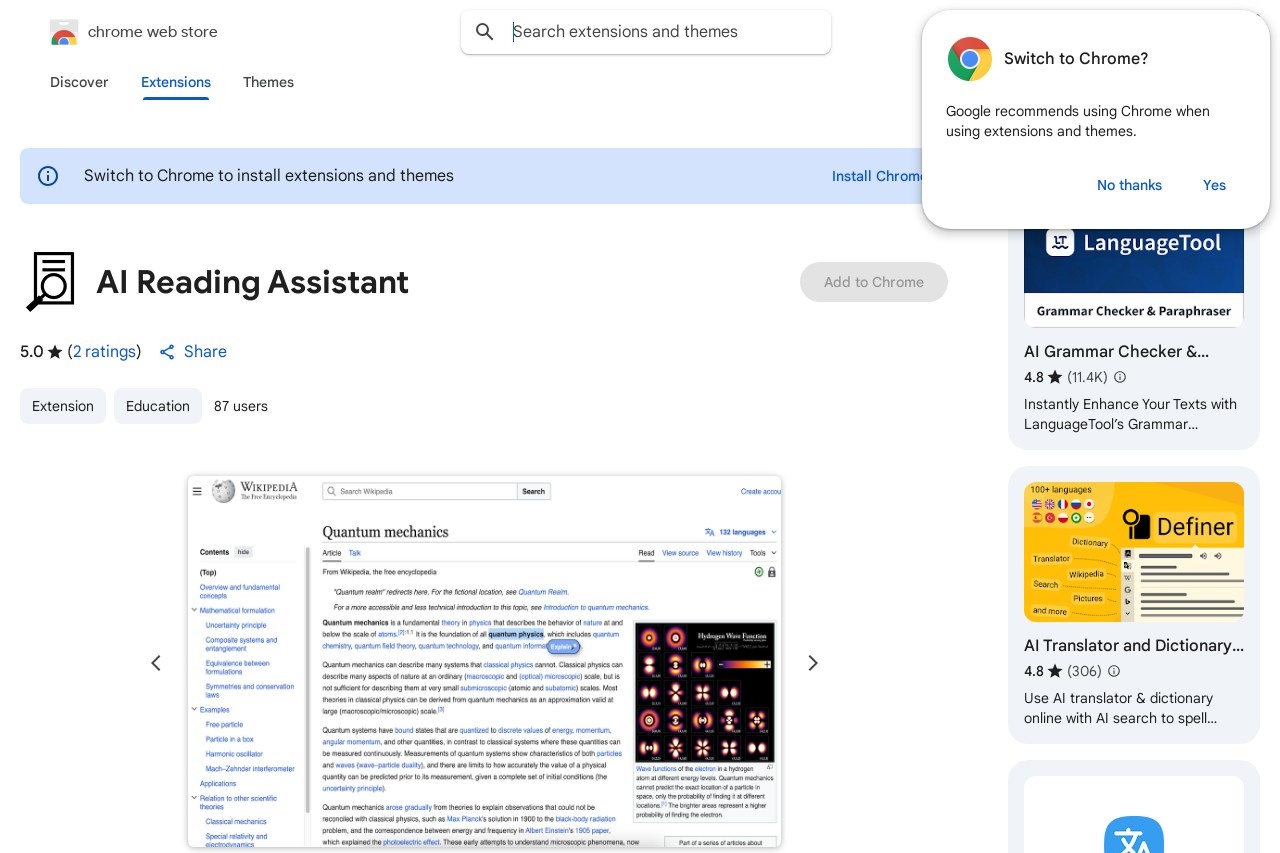The height and width of the screenshot is (853, 1280).
Task: Click the 5.0 star rating text
Action: coord(41,352)
